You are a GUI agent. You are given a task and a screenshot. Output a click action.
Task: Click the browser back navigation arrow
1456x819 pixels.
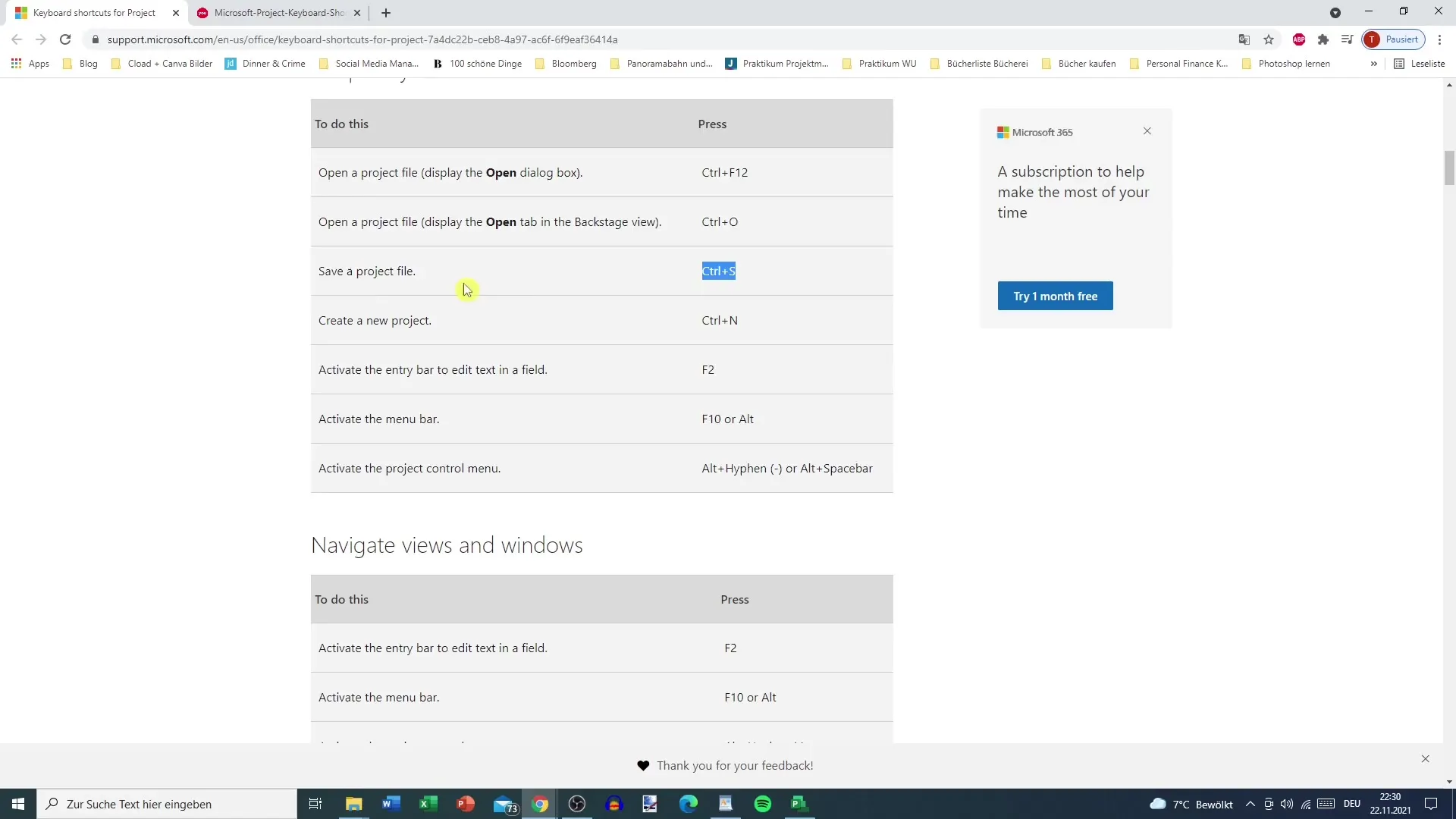[x=17, y=39]
